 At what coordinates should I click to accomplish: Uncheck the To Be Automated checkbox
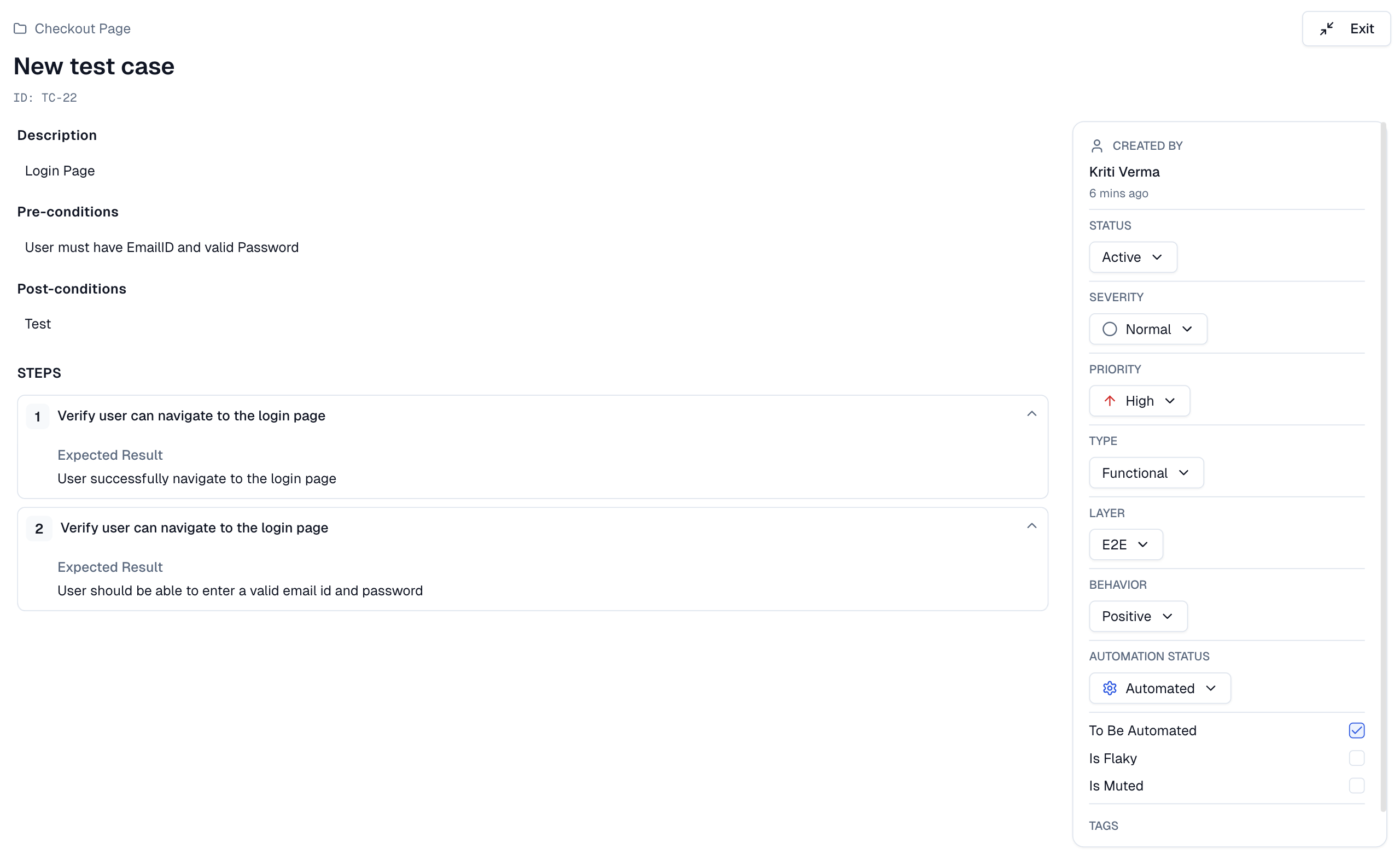point(1356,730)
